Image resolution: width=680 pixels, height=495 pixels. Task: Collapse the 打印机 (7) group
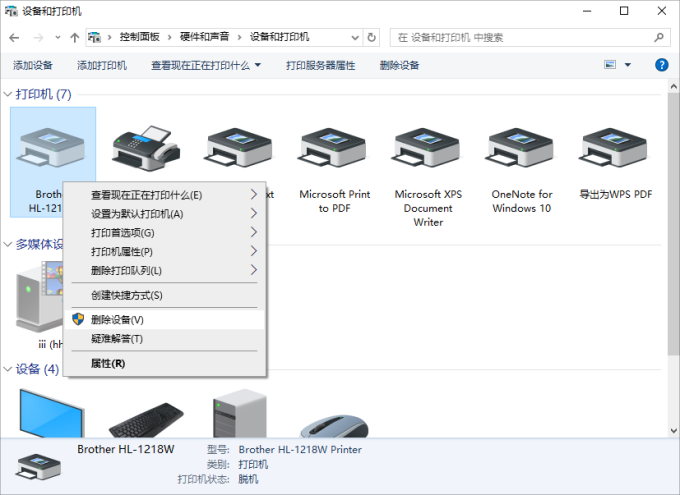pos(9,94)
